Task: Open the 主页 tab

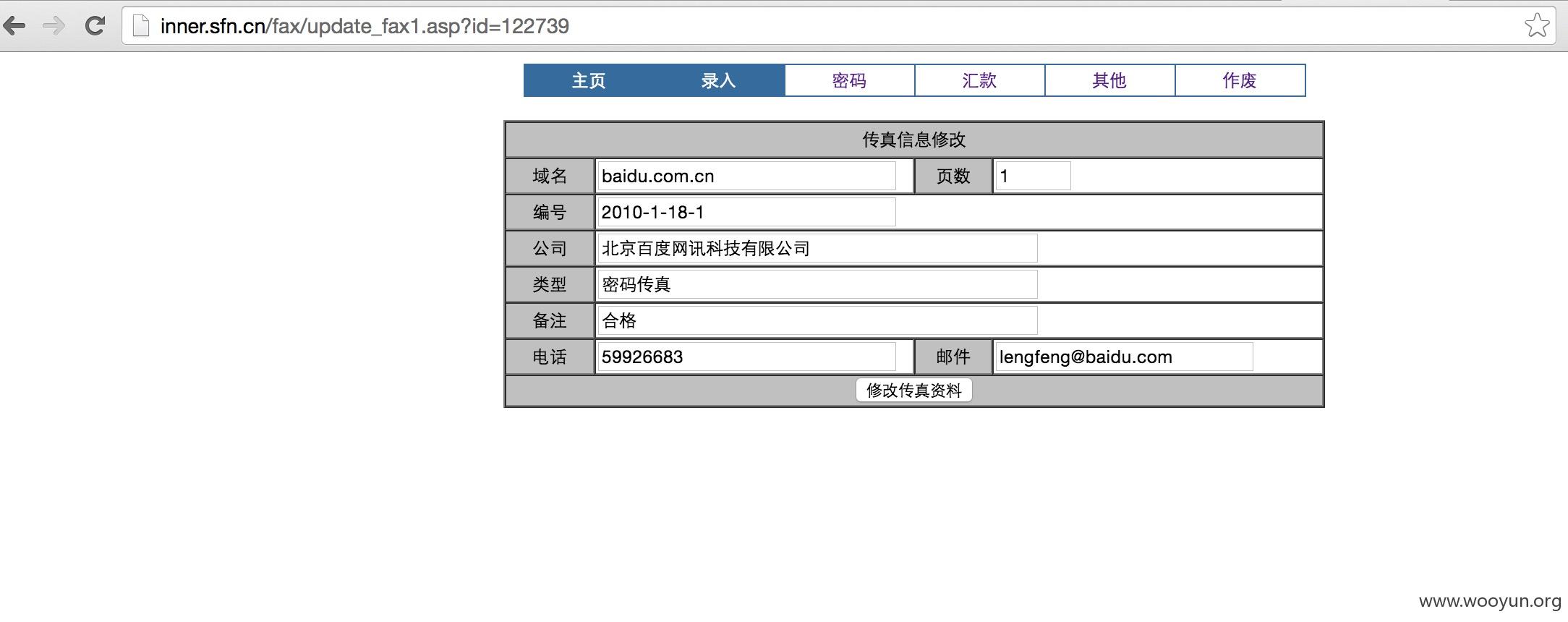Action: click(589, 80)
